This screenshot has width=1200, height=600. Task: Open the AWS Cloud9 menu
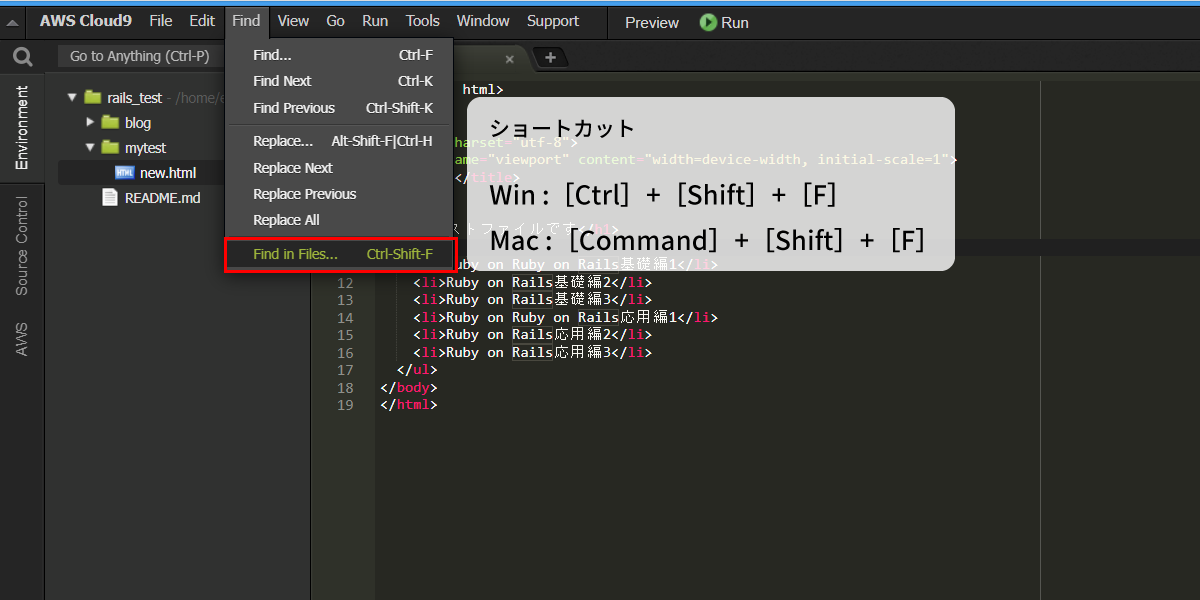86,21
